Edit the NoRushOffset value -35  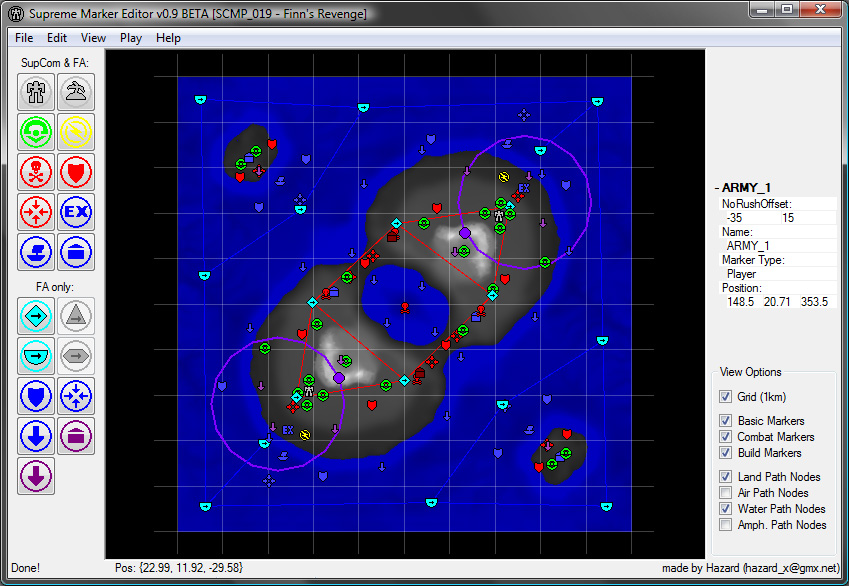coord(734,218)
